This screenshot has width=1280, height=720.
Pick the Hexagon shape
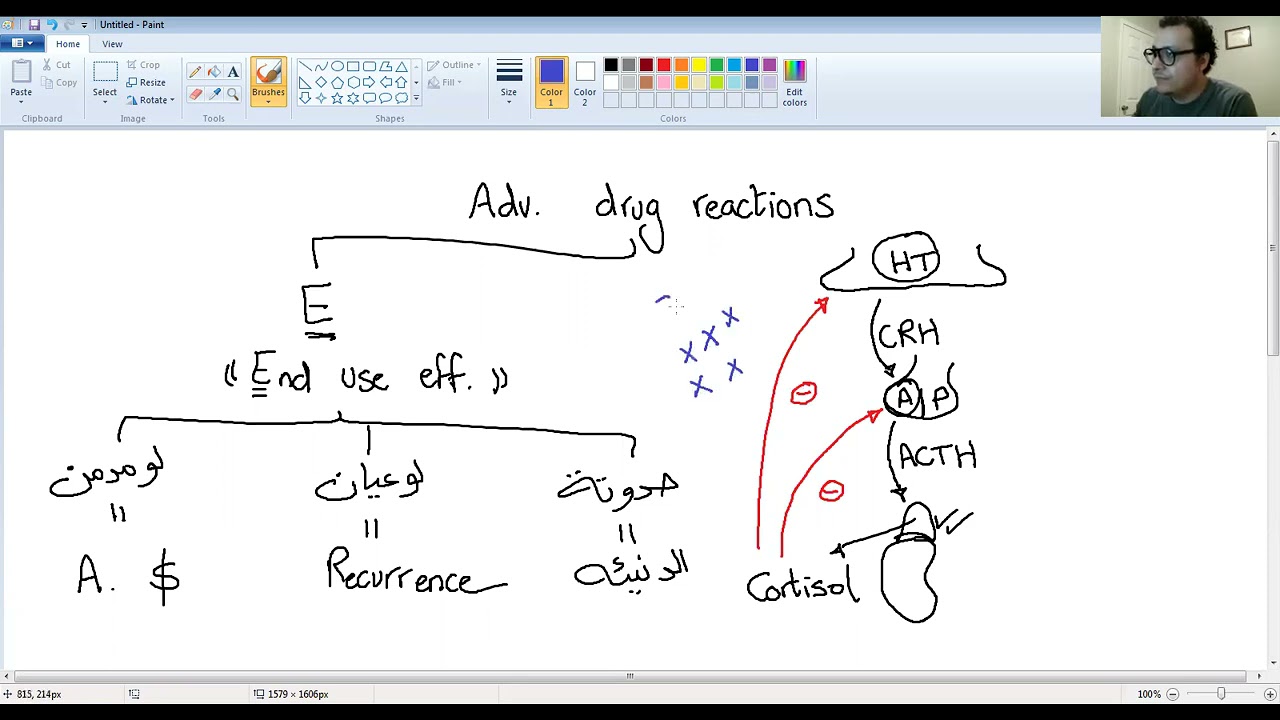pyautogui.click(x=353, y=83)
